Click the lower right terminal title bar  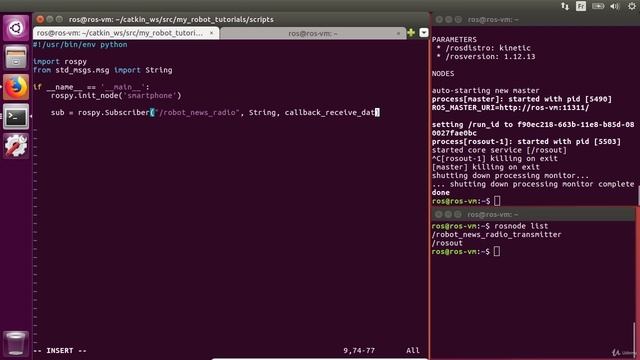coord(533,214)
